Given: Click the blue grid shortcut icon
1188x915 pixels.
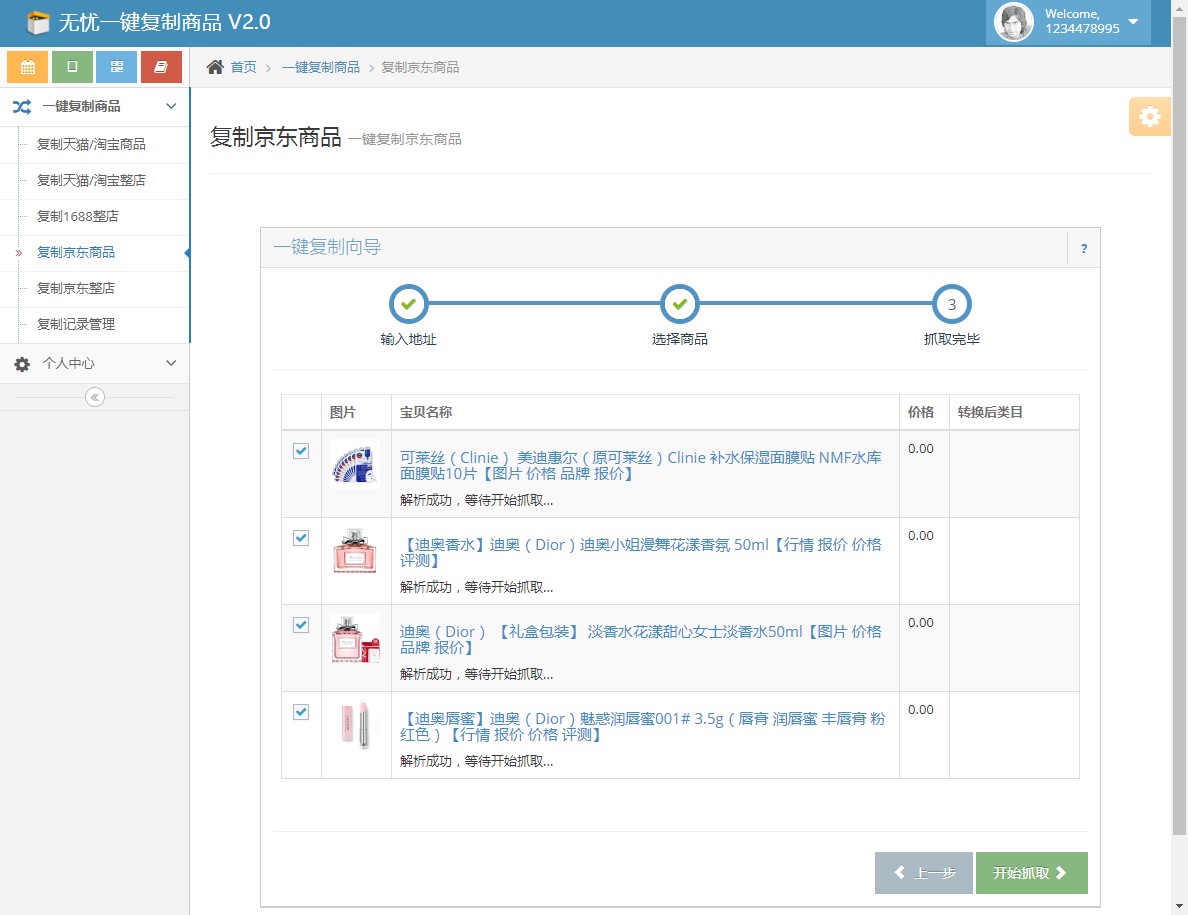Looking at the screenshot, I should click(x=117, y=67).
